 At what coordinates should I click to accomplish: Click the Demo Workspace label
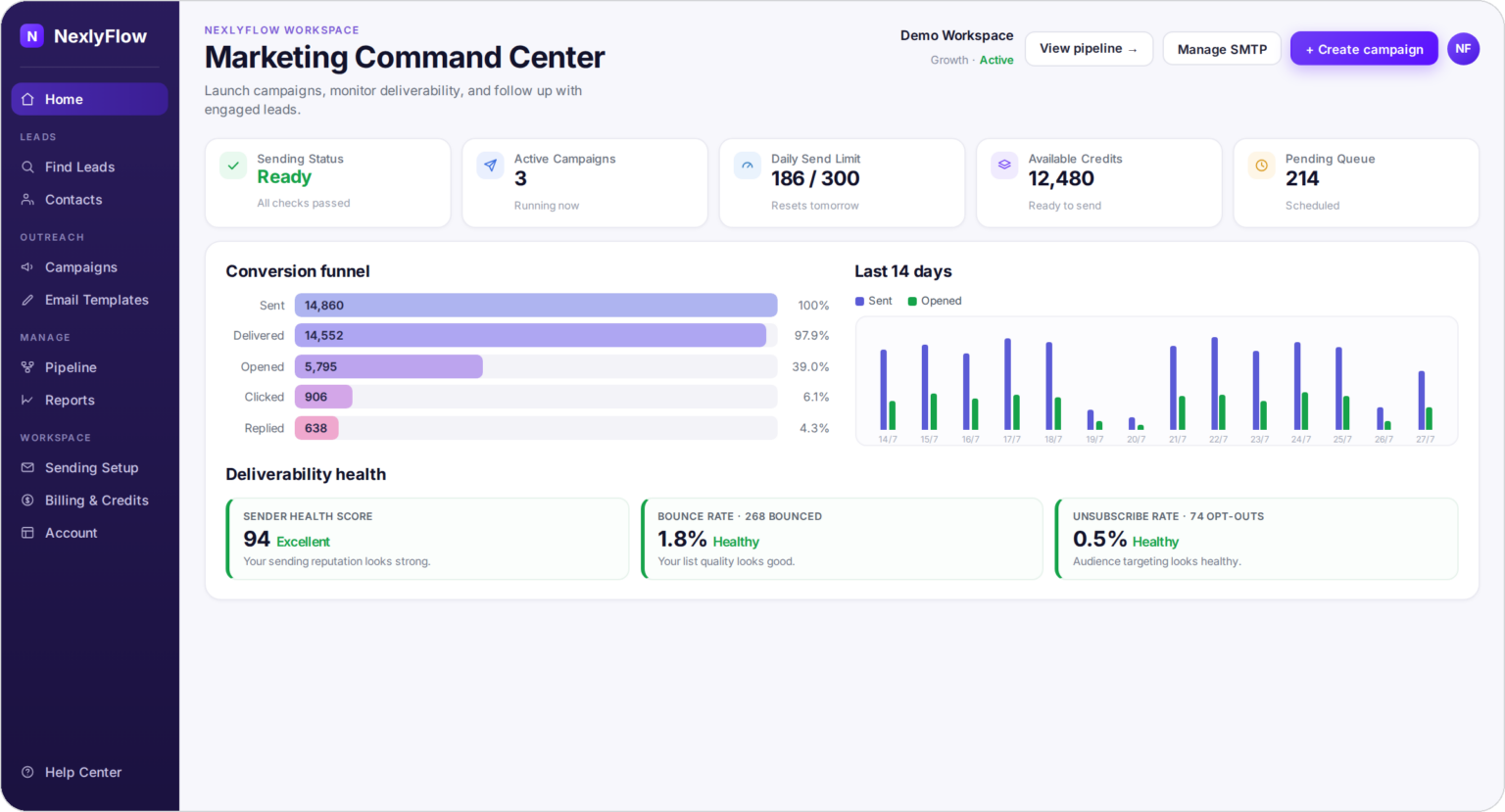tap(956, 35)
